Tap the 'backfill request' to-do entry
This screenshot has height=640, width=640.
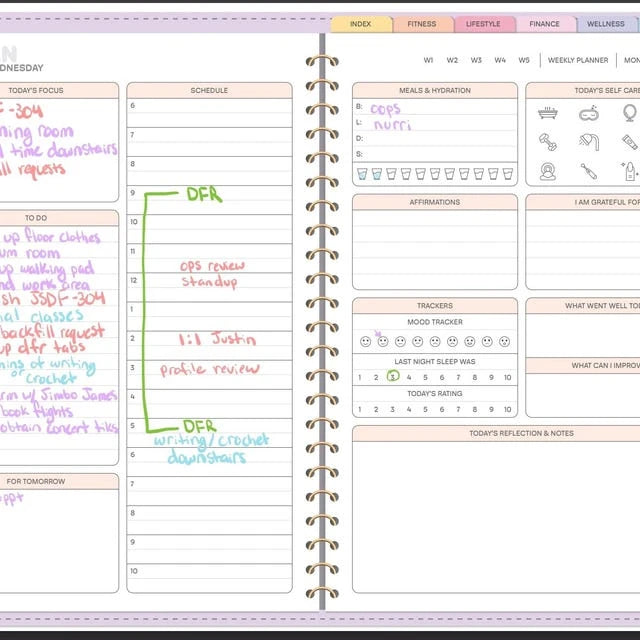pos(53,331)
